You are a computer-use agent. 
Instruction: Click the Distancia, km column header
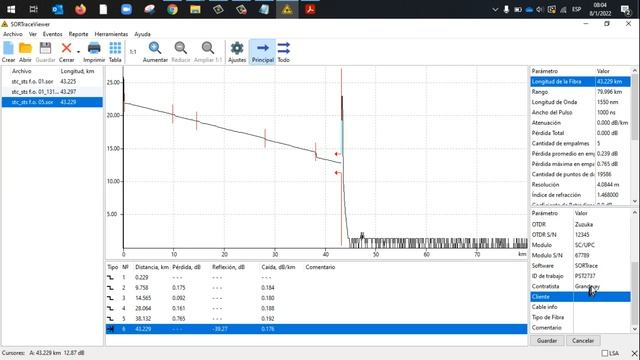[152, 267]
